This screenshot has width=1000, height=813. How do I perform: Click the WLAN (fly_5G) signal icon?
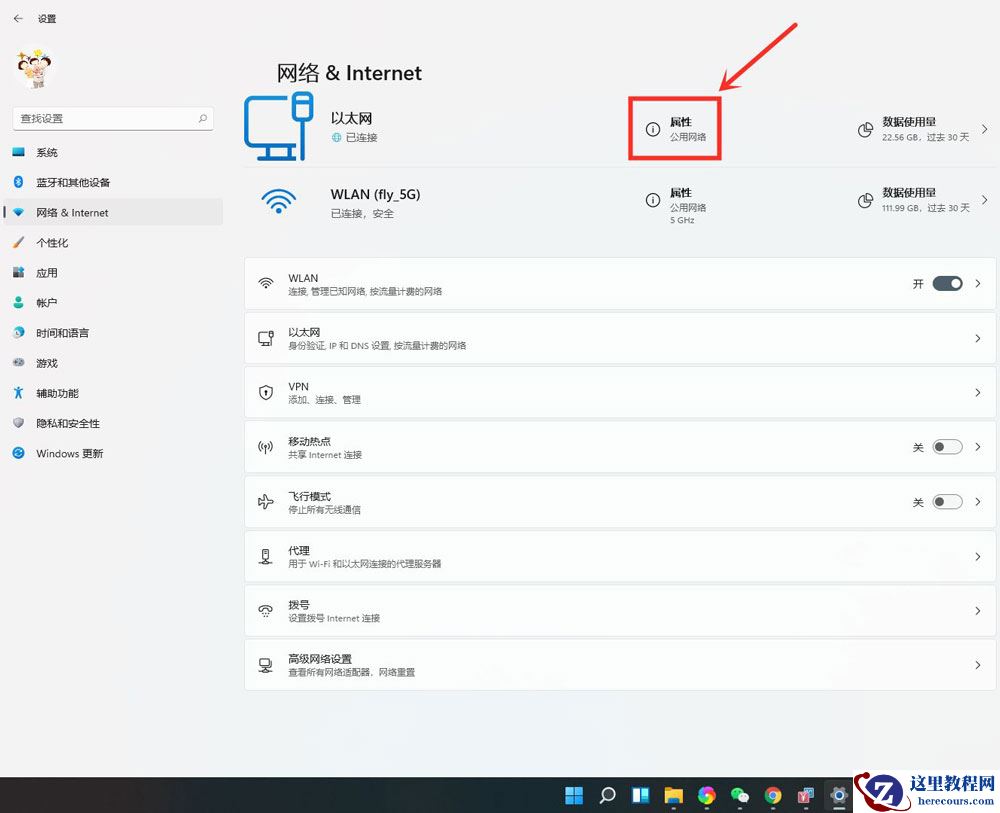[280, 202]
